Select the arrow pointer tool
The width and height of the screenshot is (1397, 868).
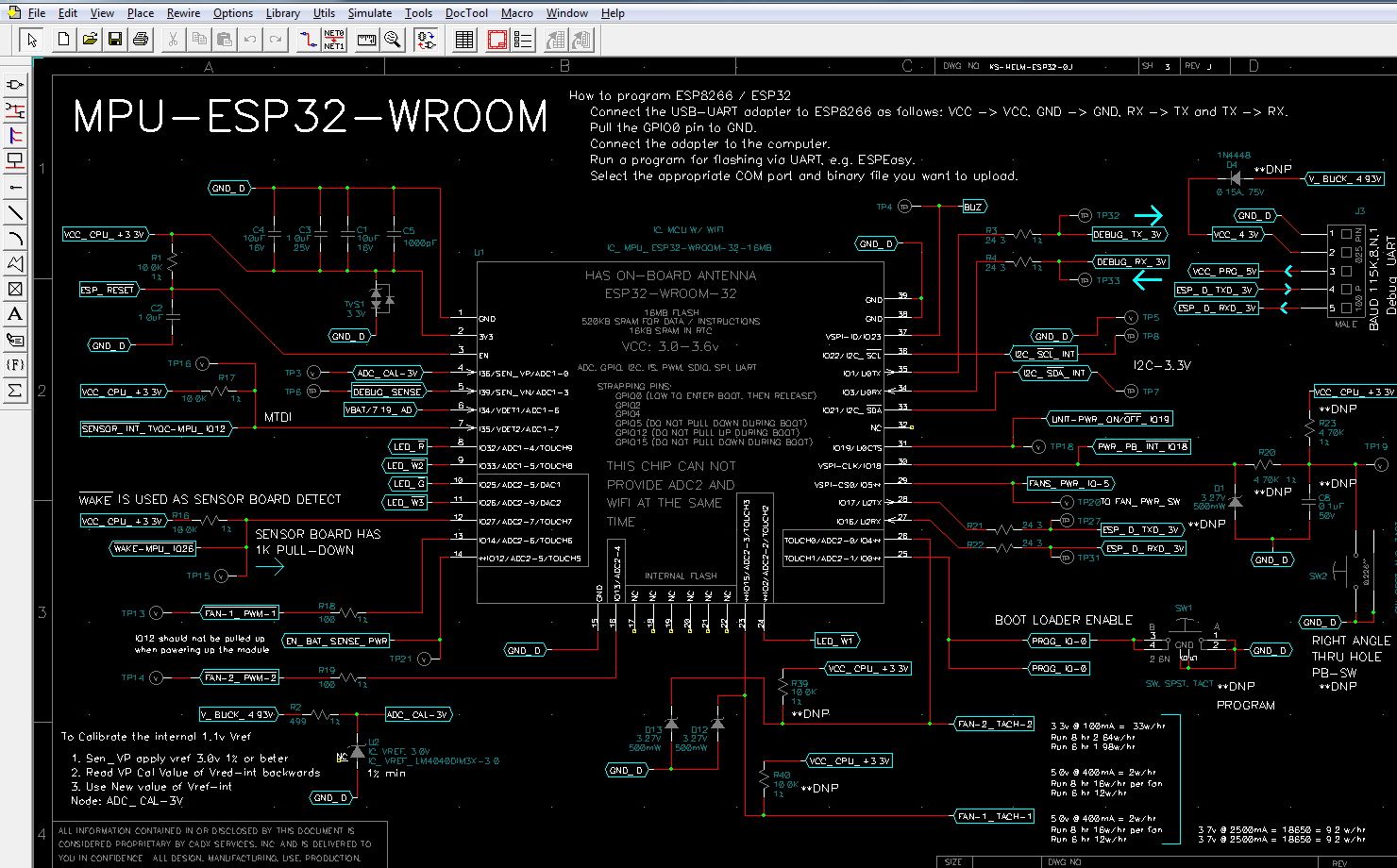tap(32, 40)
